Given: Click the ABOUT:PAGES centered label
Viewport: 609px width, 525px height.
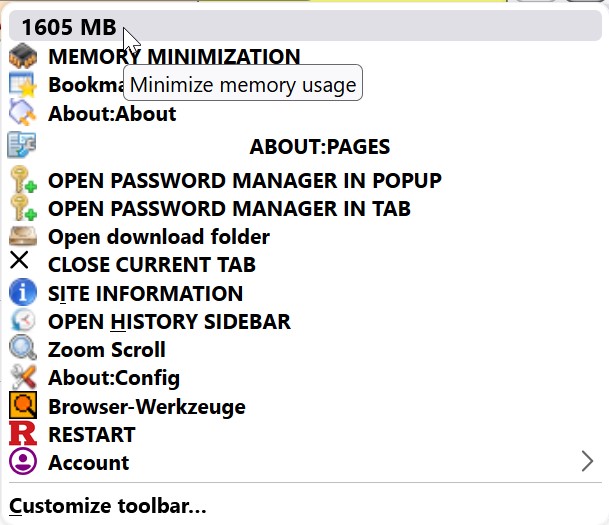Looking at the screenshot, I should [x=319, y=147].
